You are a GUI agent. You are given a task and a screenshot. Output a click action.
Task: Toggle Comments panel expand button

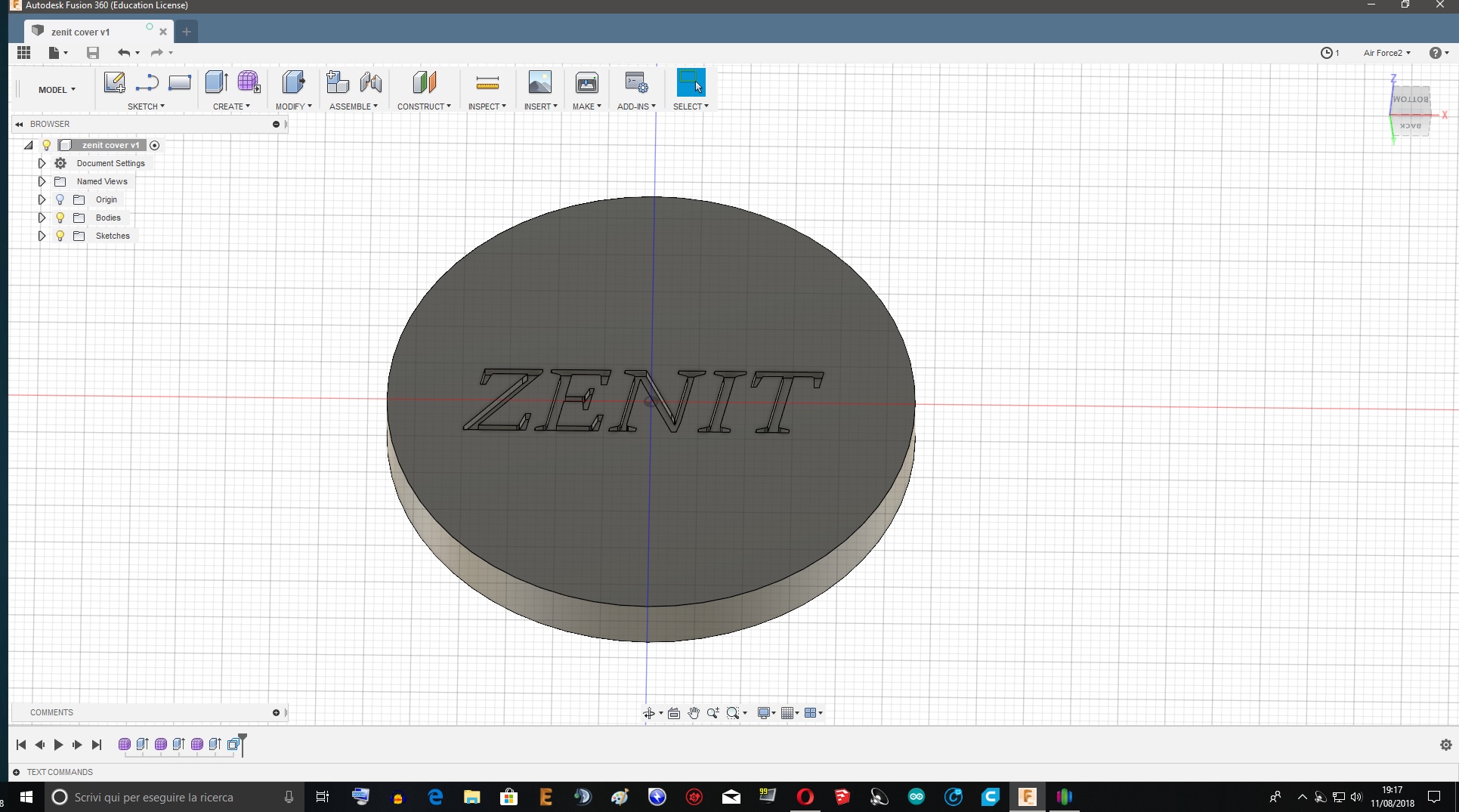coord(276,712)
